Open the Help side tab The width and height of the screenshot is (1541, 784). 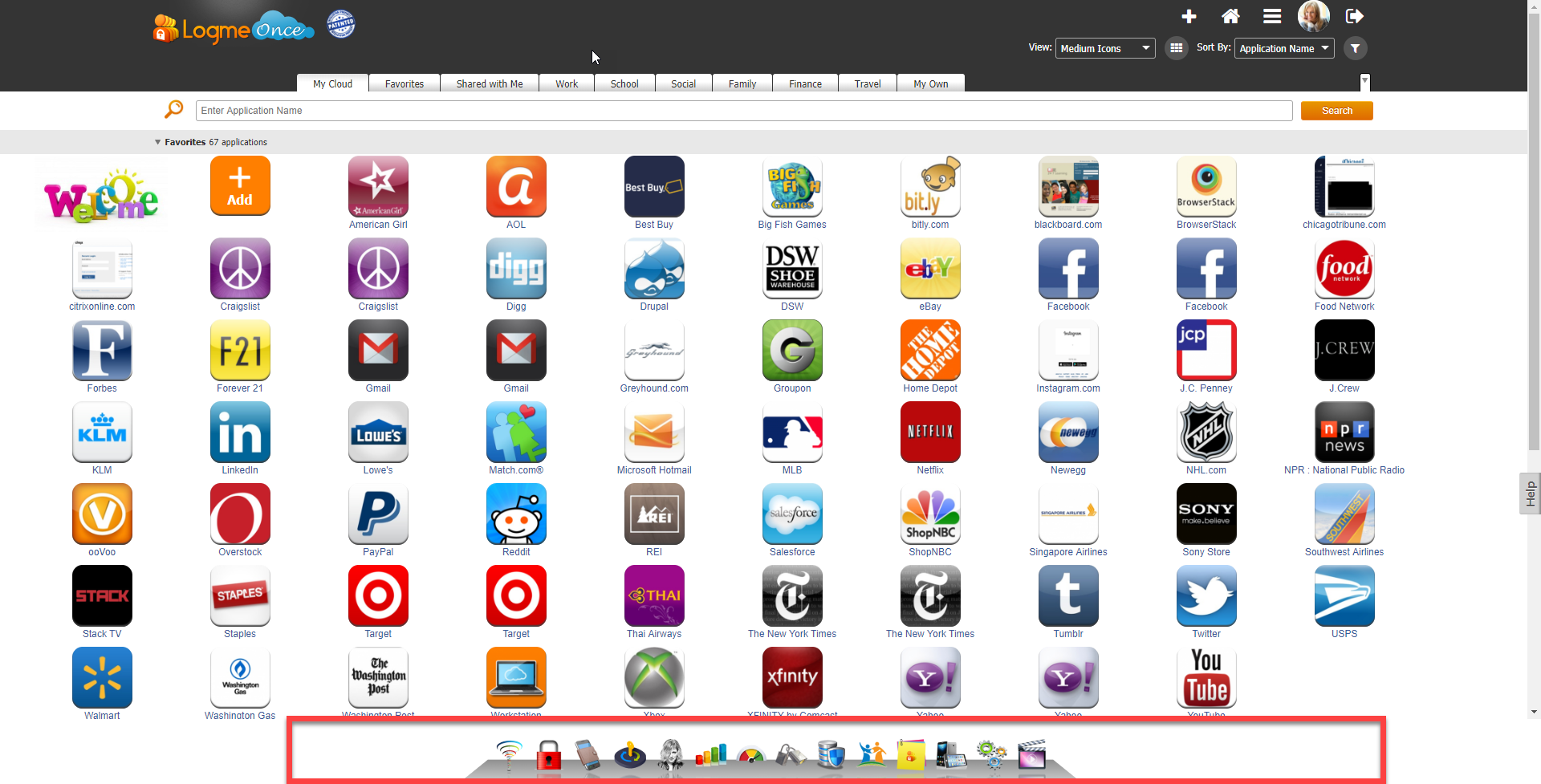[1530, 494]
